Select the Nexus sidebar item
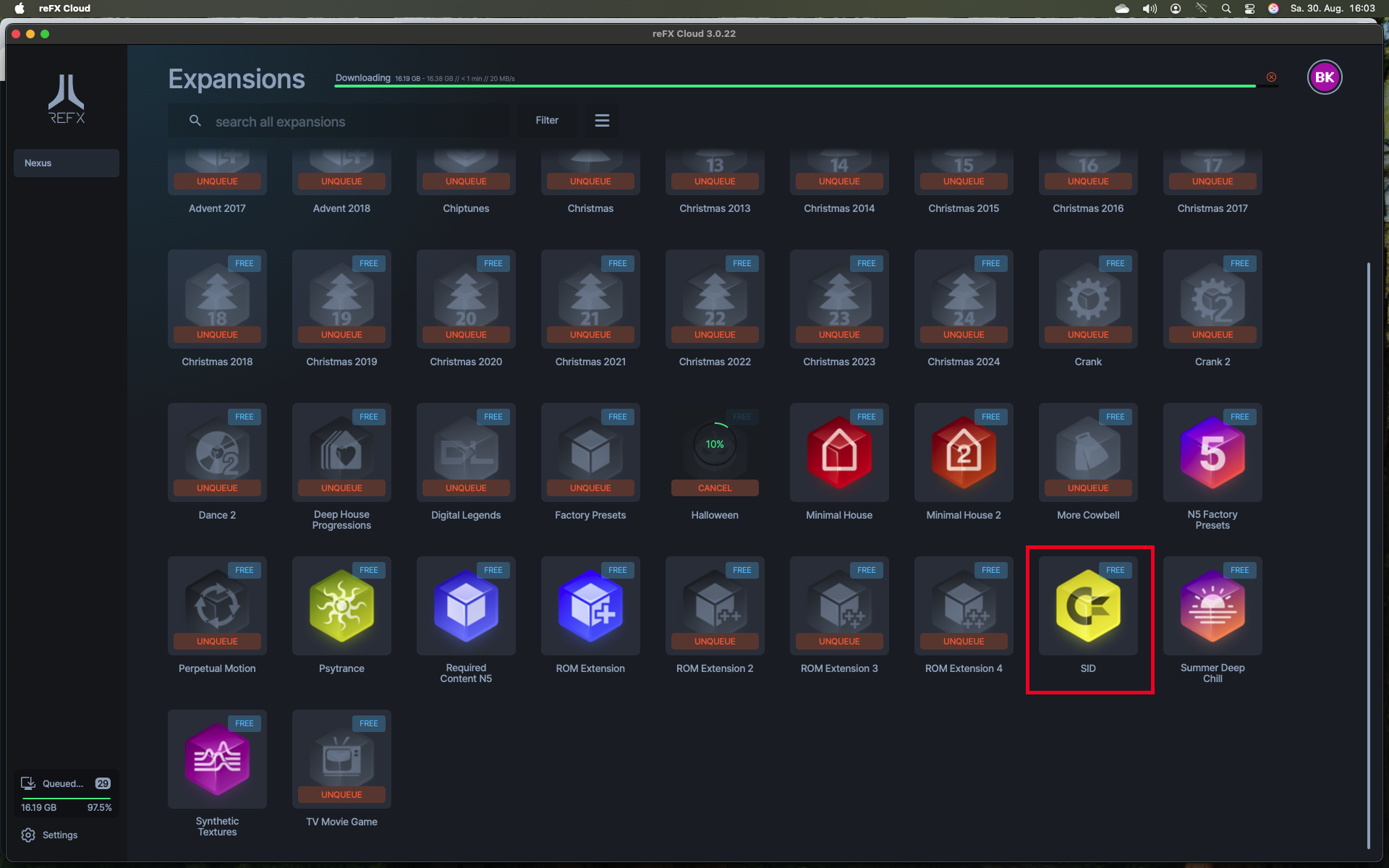Viewport: 1389px width, 868px height. [67, 163]
